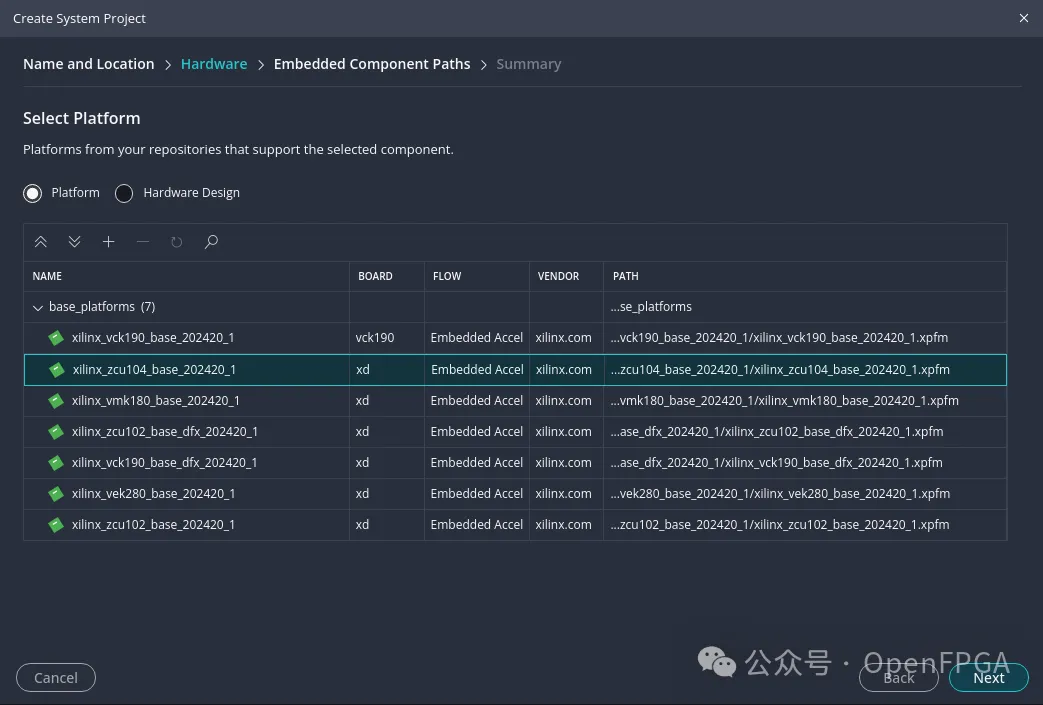This screenshot has height=705, width=1043.
Task: Choose xilinx_zcu102_base_dfx_202420_1 platform
Action: click(515, 432)
